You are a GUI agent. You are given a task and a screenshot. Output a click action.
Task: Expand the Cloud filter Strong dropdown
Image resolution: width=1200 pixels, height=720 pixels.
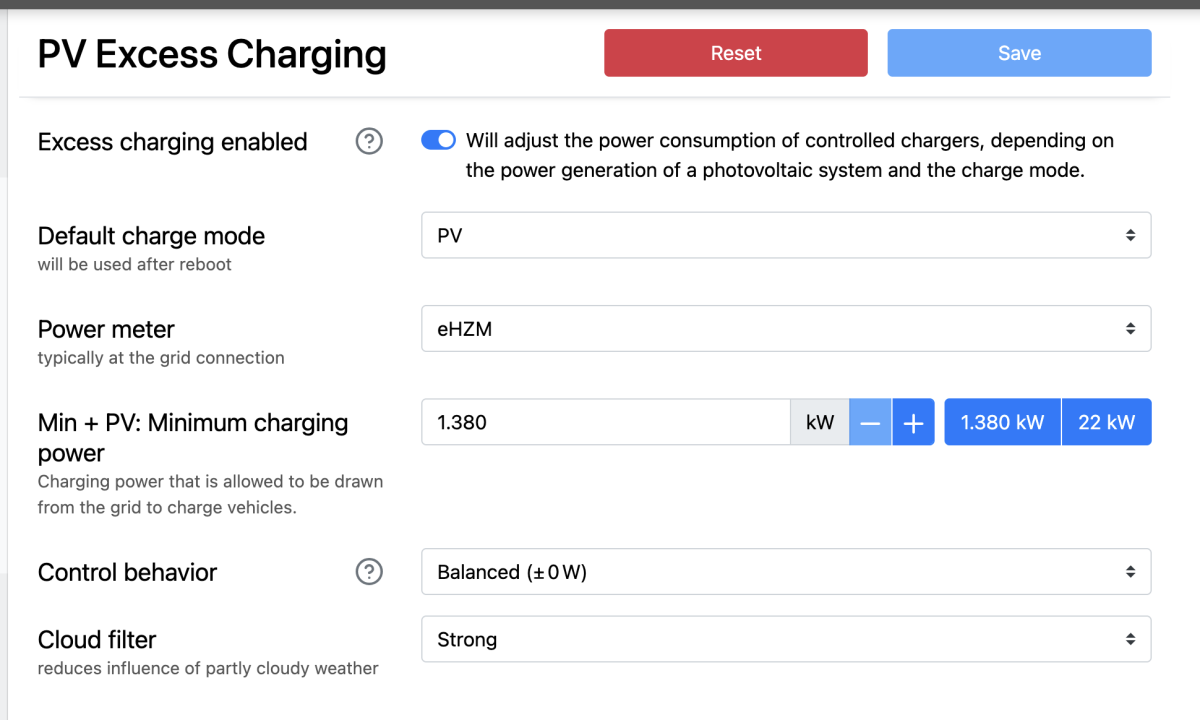(786, 639)
